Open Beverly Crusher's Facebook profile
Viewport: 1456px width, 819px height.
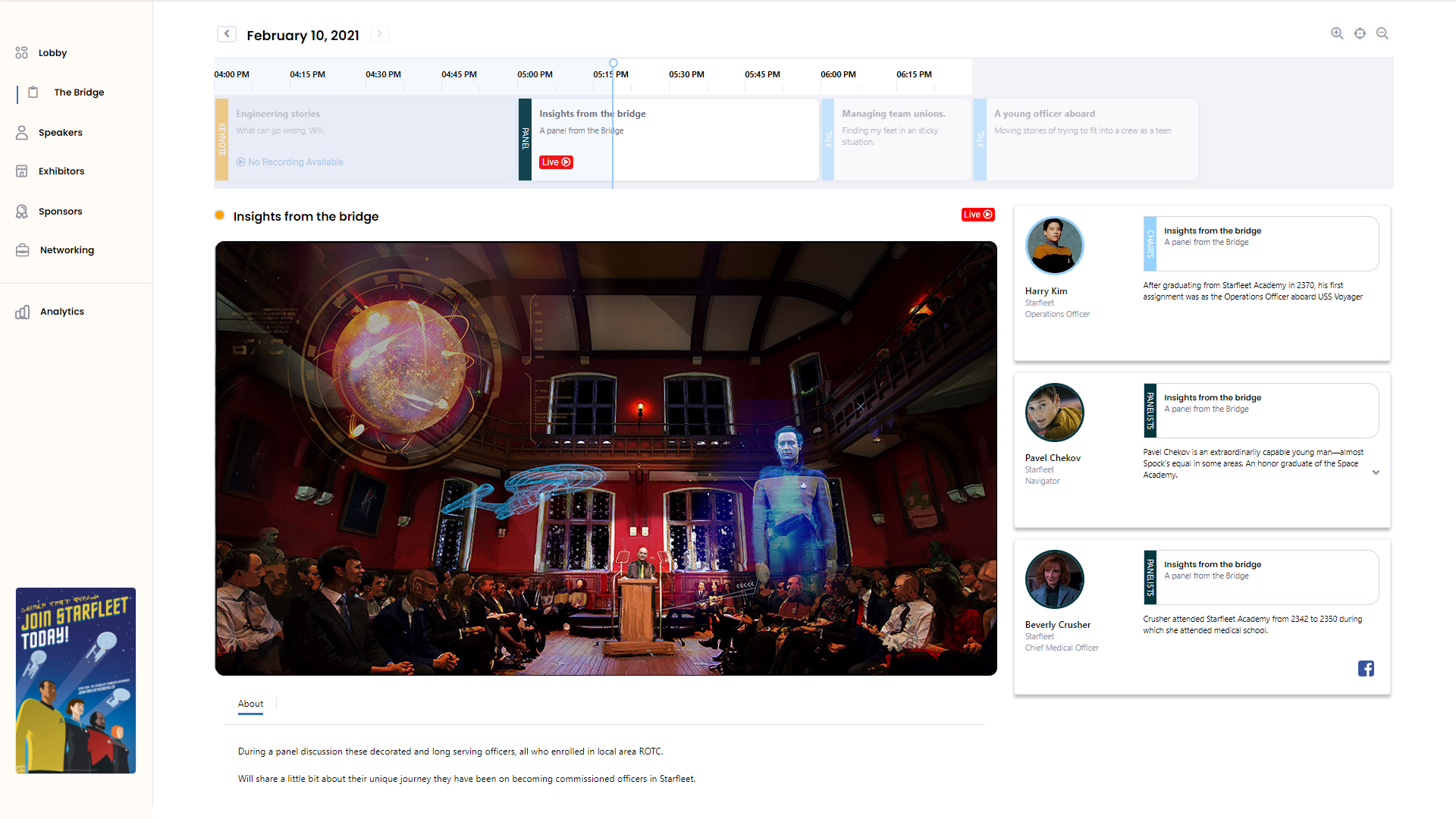pos(1367,669)
